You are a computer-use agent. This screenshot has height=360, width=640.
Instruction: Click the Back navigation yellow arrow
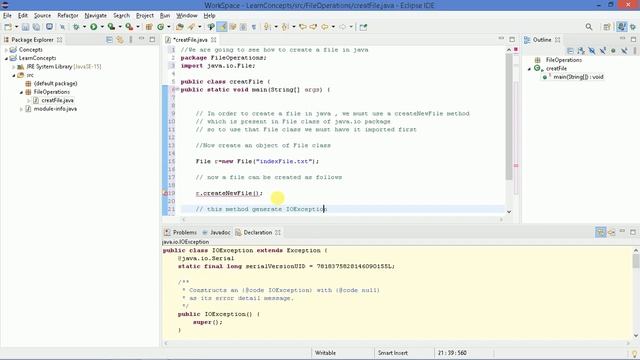(324, 27)
